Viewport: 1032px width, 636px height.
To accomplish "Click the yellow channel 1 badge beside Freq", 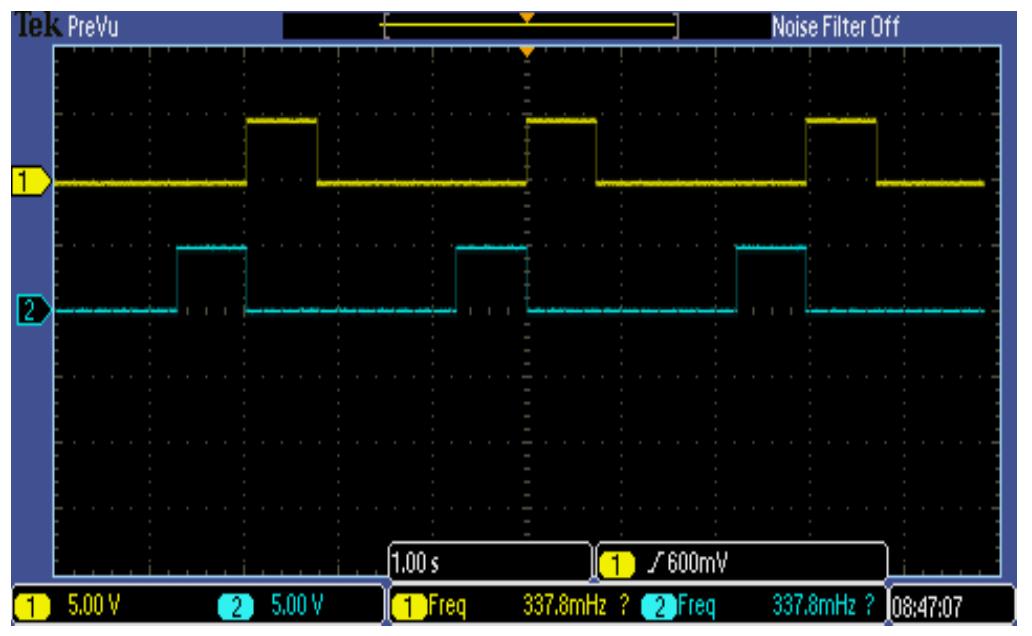I will tap(409, 606).
